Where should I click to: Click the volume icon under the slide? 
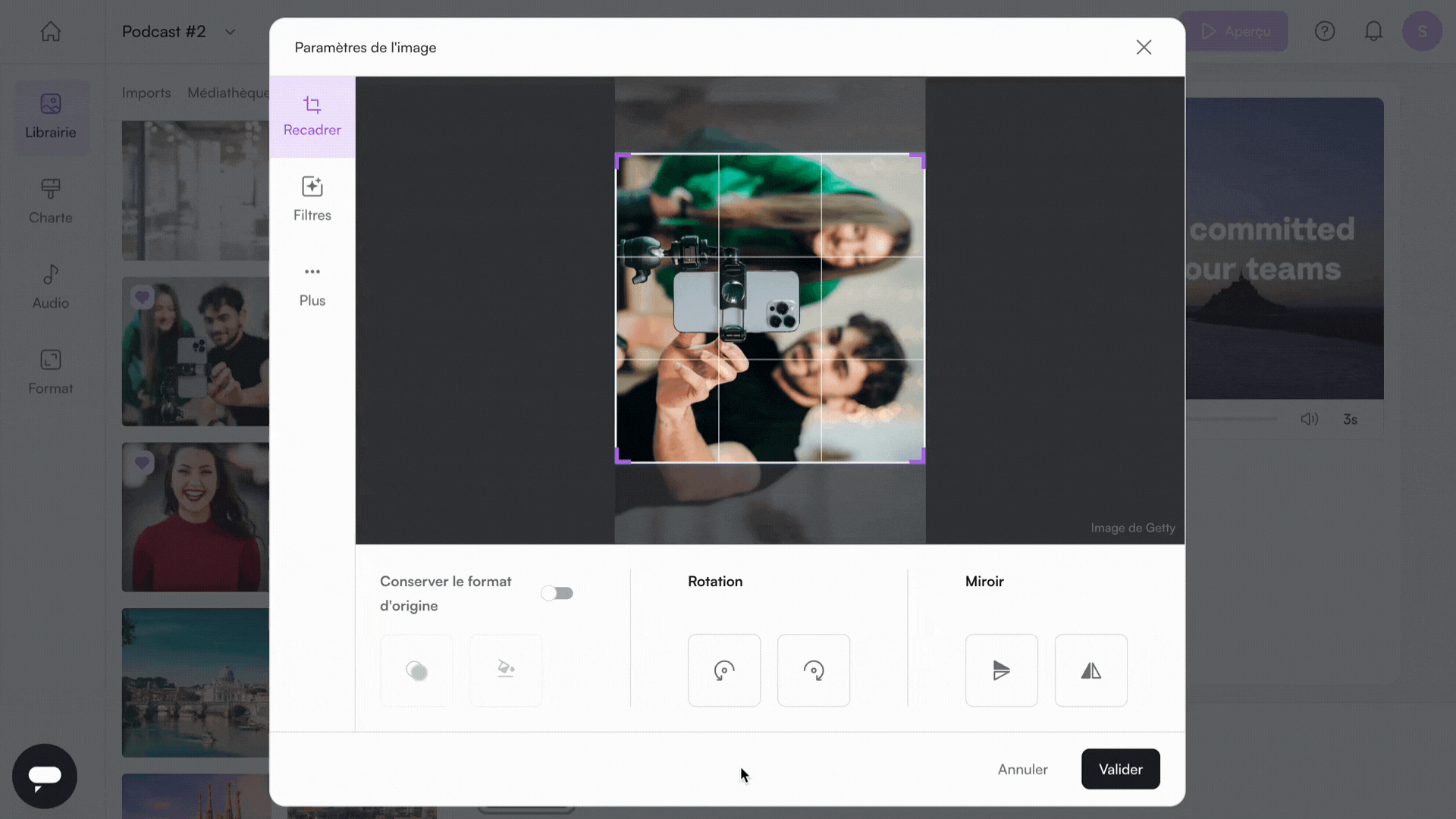(x=1310, y=419)
